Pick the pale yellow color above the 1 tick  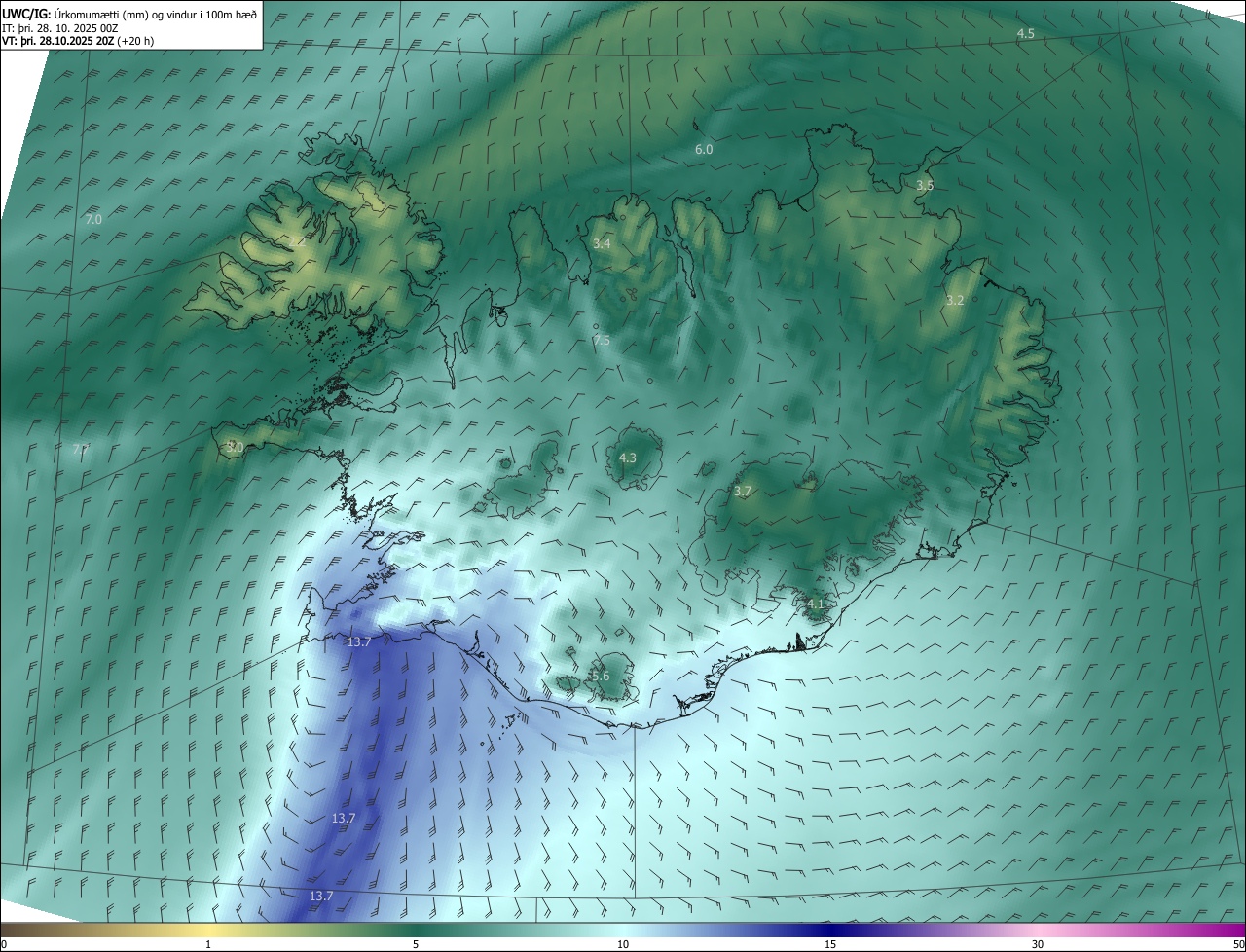click(208, 930)
